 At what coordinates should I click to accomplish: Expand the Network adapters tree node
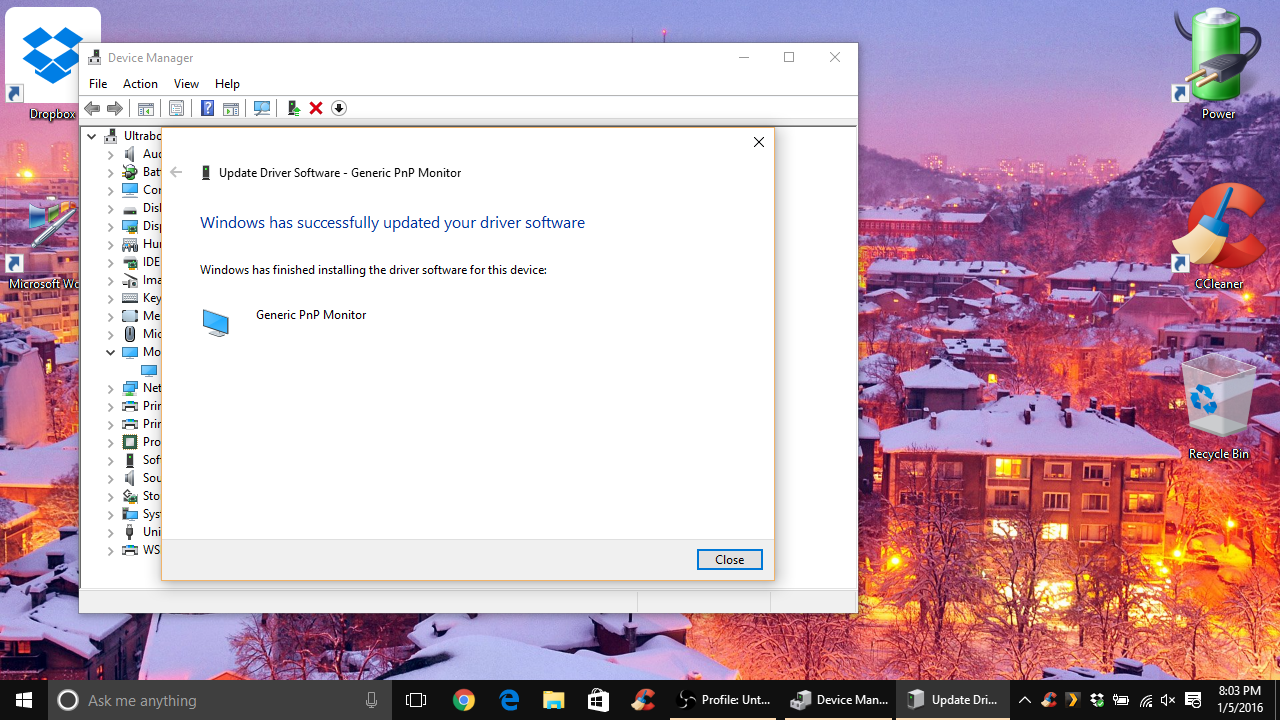click(x=111, y=388)
